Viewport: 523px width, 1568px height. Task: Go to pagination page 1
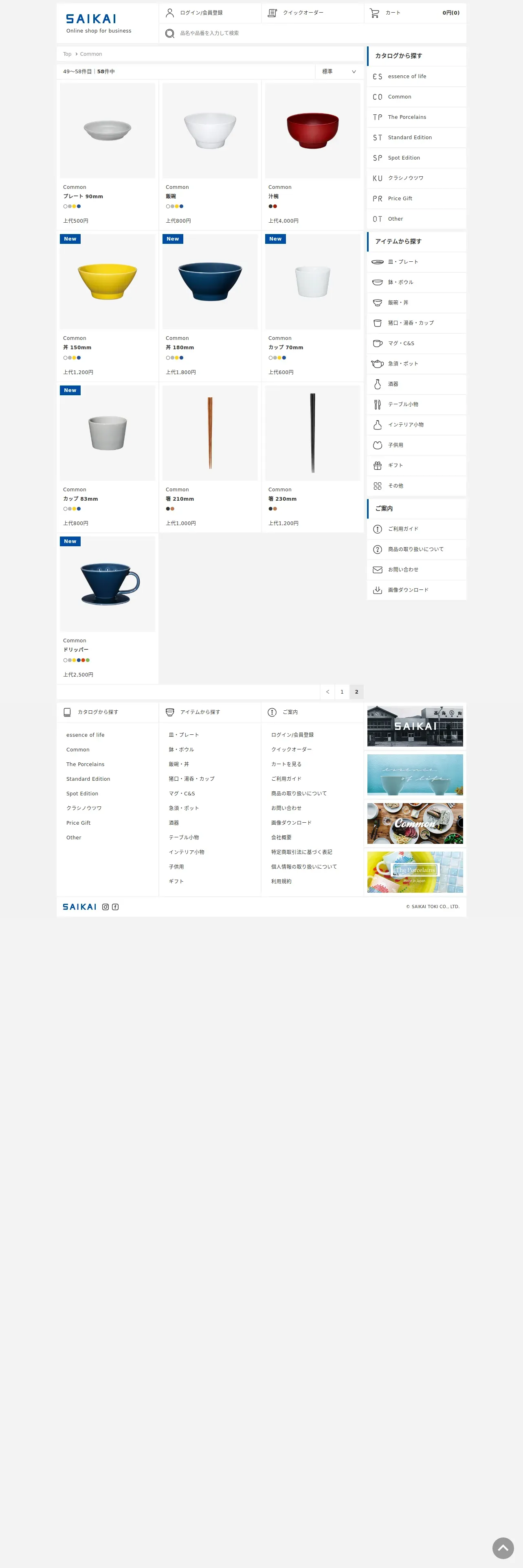click(342, 692)
